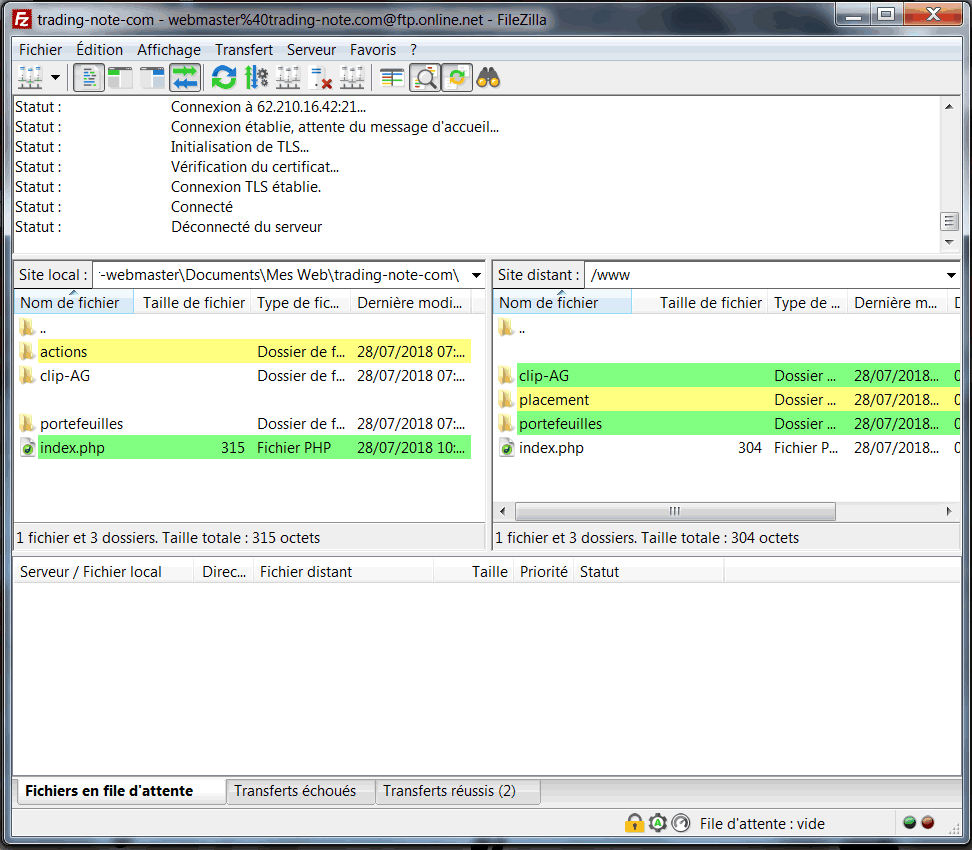
Task: Click remote placement folder icon
Action: tap(506, 400)
